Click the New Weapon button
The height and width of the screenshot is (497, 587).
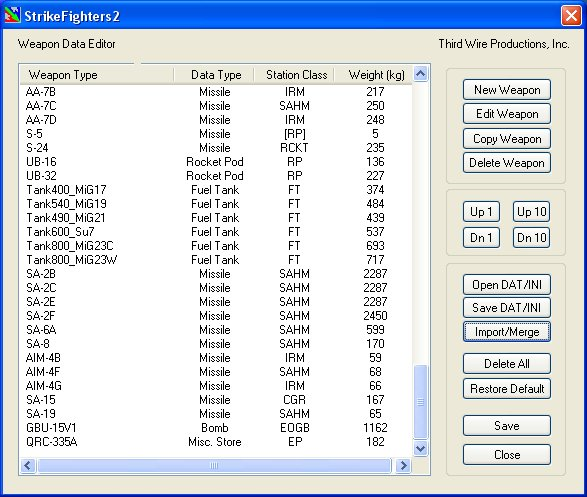point(507,90)
